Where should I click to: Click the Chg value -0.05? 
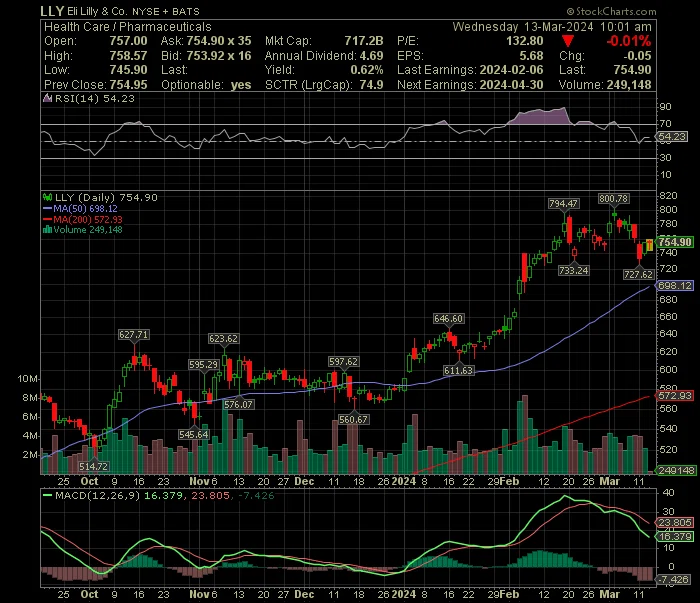637,56
